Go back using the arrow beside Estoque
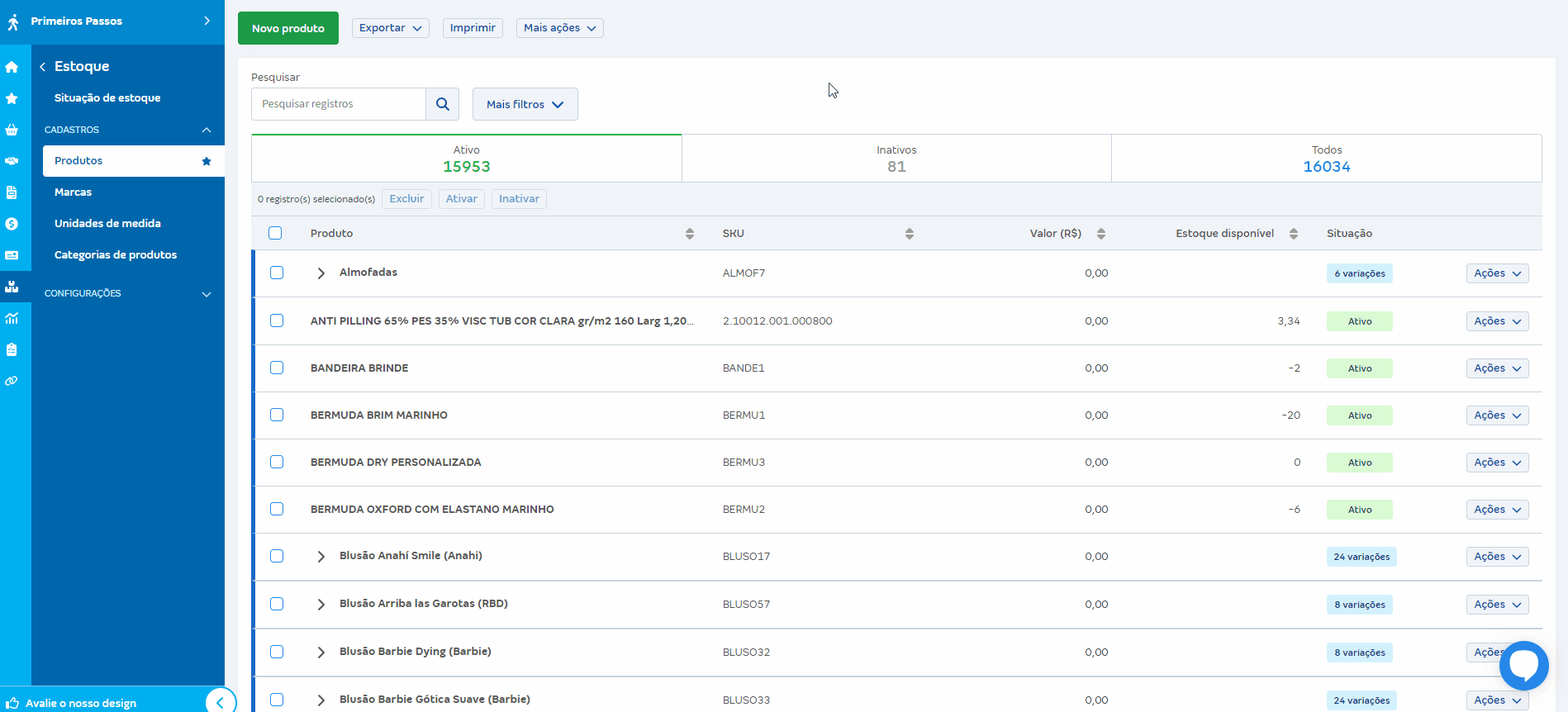The width and height of the screenshot is (1568, 712). (42, 67)
